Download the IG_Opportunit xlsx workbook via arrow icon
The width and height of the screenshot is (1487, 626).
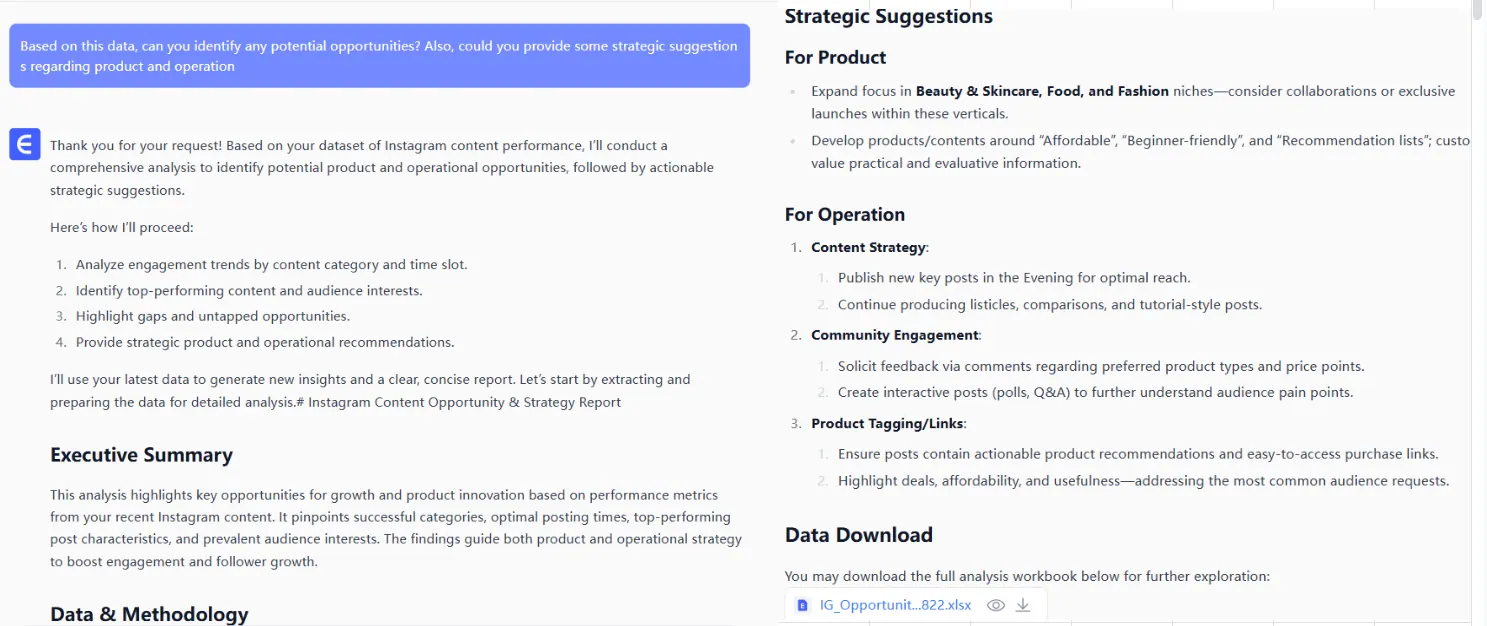click(x=1023, y=605)
